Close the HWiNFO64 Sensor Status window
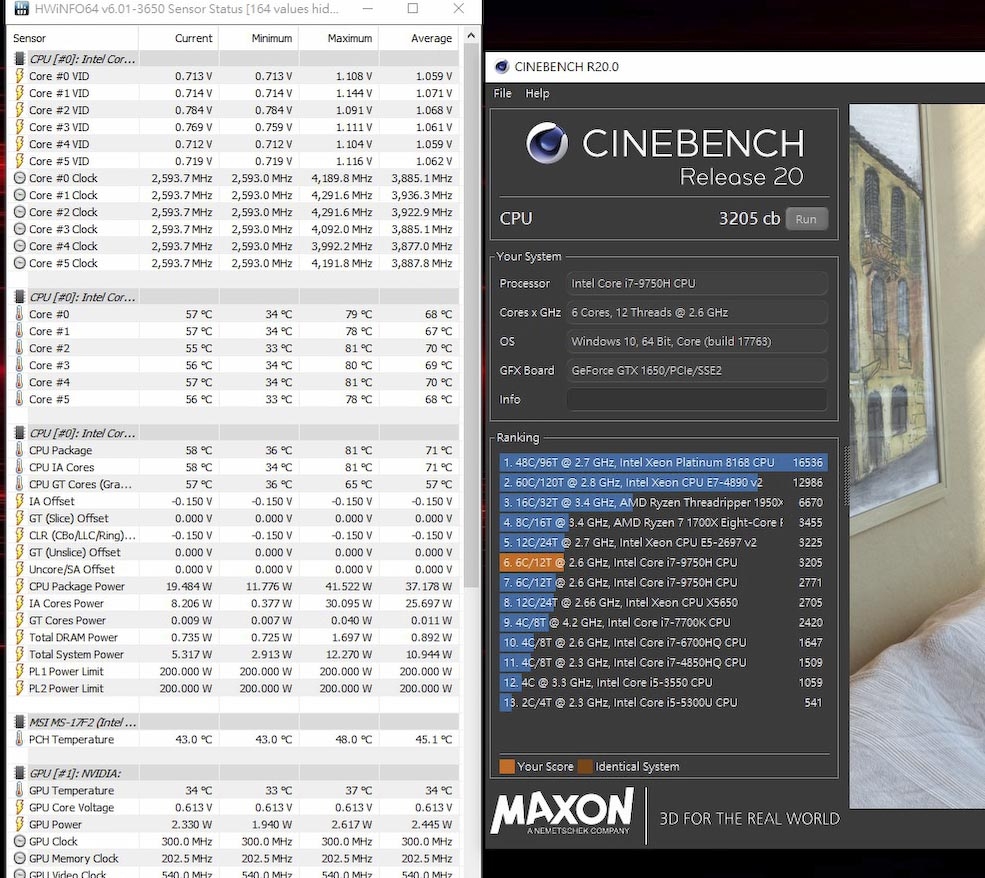This screenshot has height=878, width=985. coord(459,9)
